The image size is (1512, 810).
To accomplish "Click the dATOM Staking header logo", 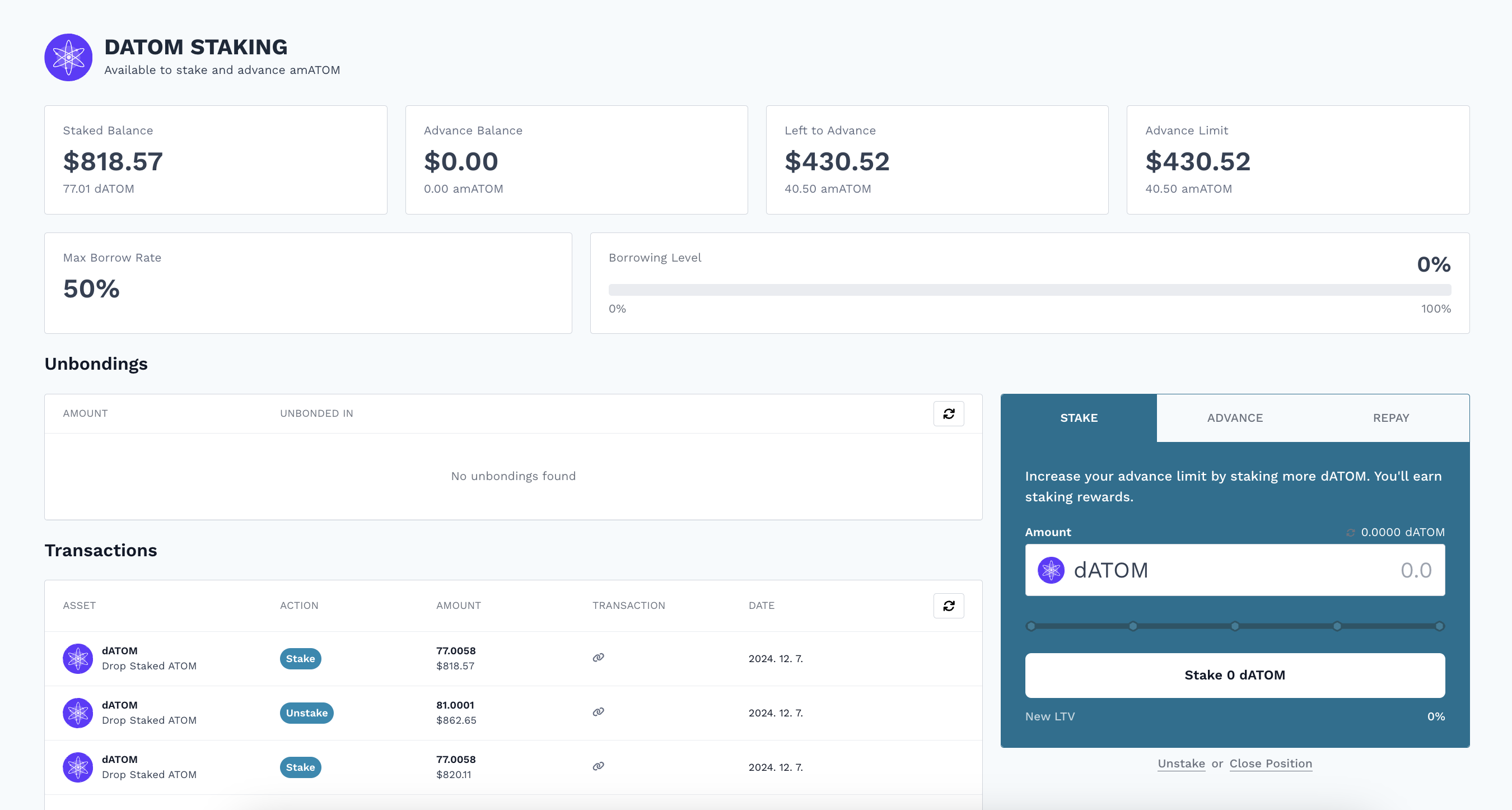I will click(x=68, y=58).
